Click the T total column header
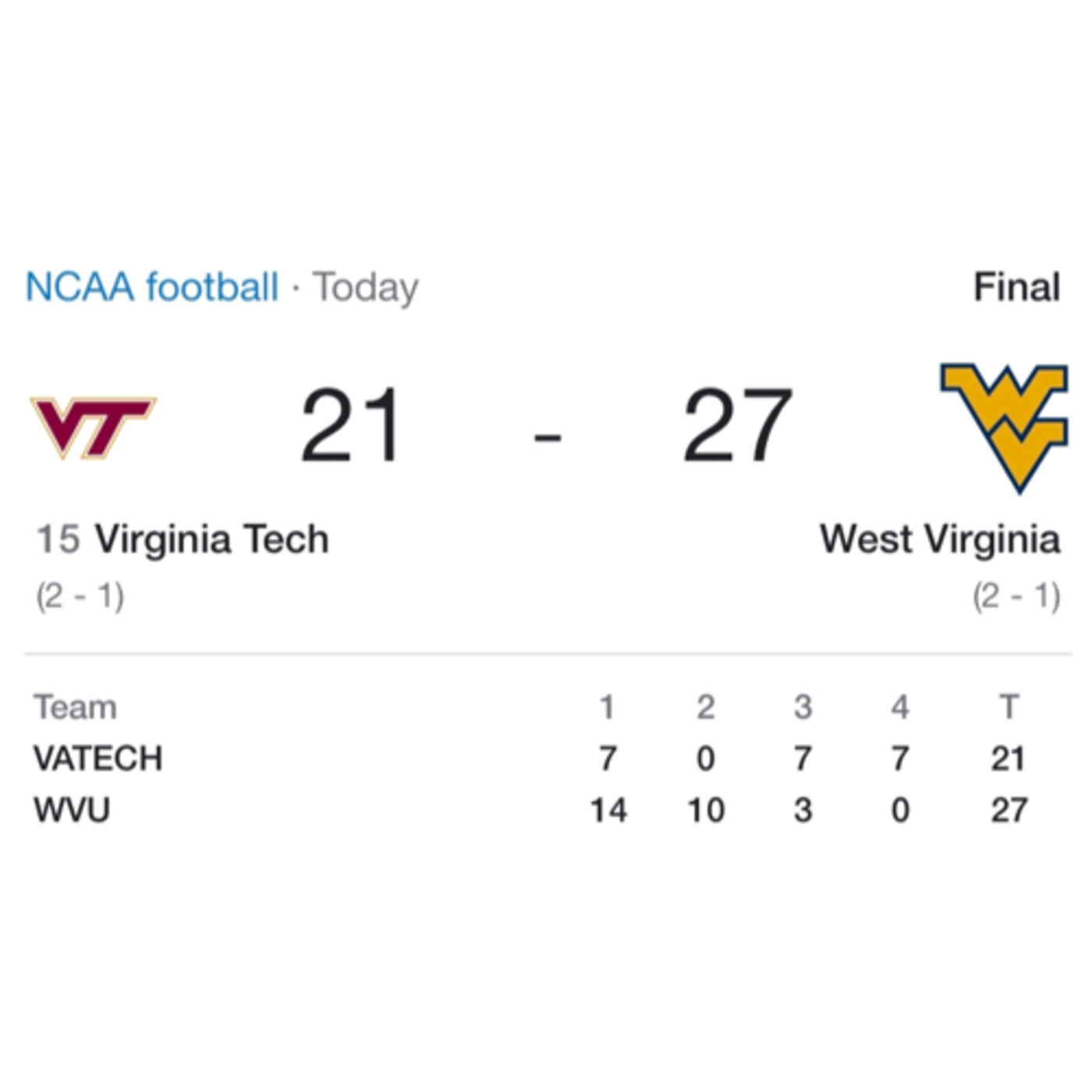The image size is (1092, 1092). [x=1009, y=707]
